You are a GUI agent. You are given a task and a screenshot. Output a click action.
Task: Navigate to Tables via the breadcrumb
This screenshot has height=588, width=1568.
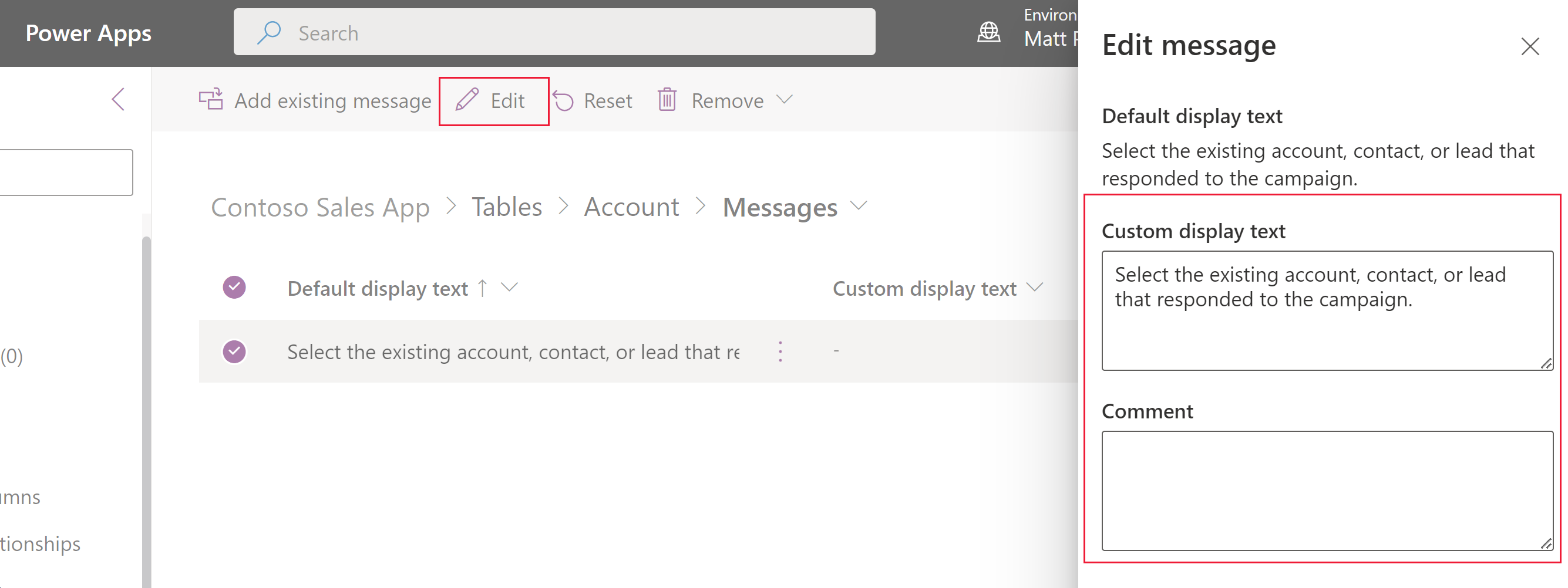click(x=506, y=207)
